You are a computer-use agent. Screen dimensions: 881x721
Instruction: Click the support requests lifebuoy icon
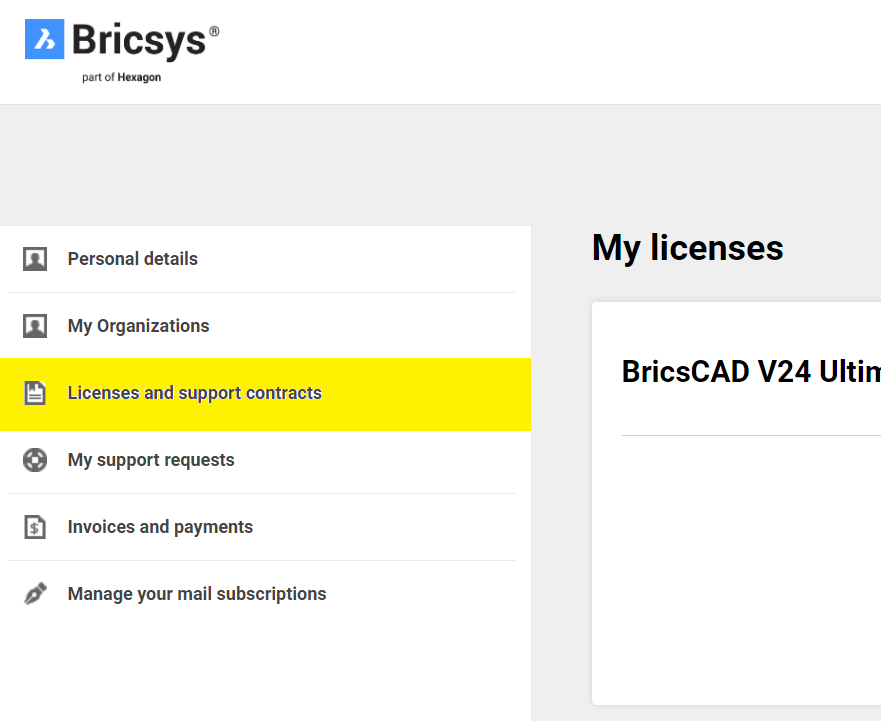(x=35, y=460)
